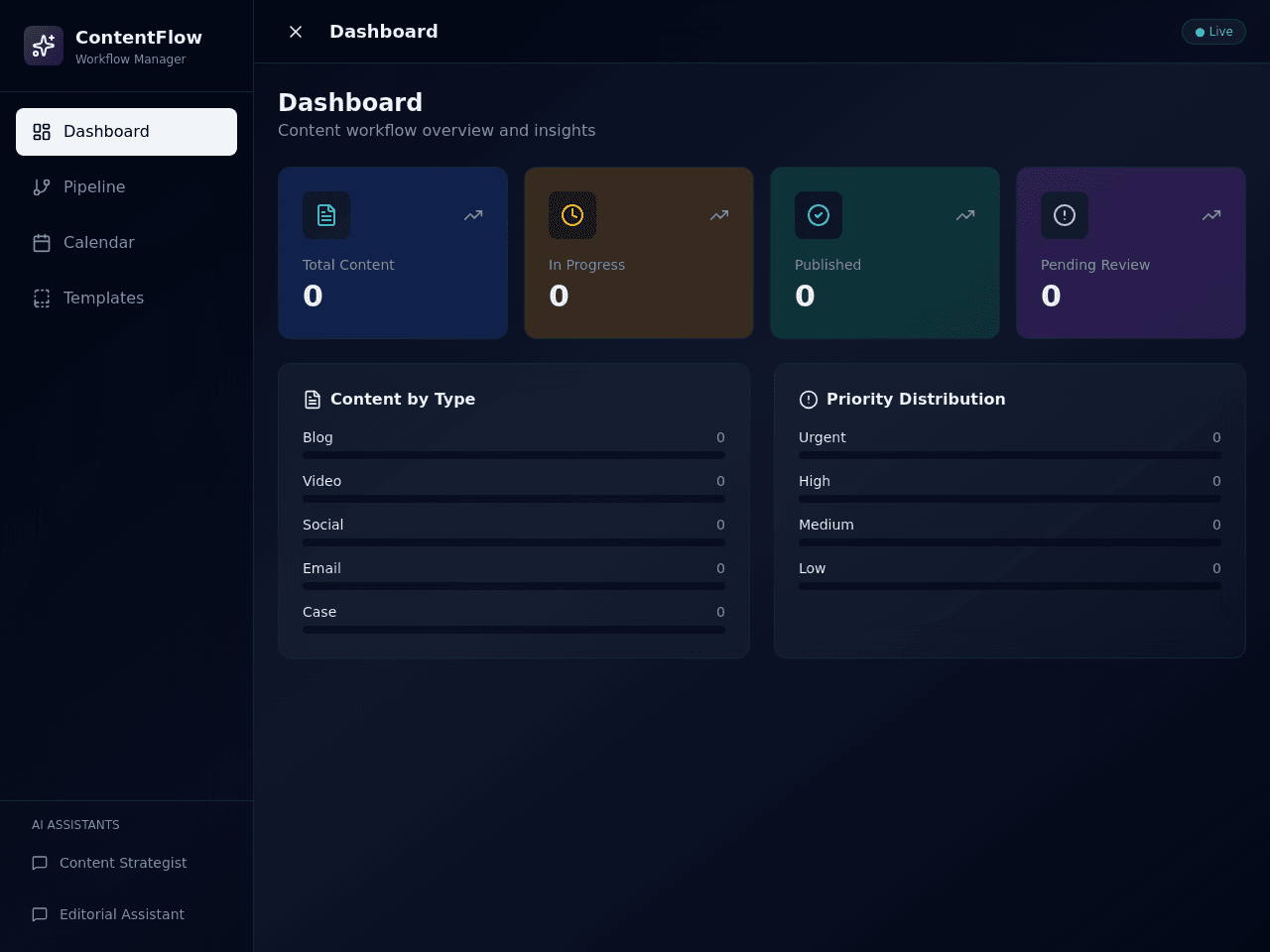Click the Email progress bar
Viewport: 1270px width, 952px height.
pyautogui.click(x=514, y=586)
